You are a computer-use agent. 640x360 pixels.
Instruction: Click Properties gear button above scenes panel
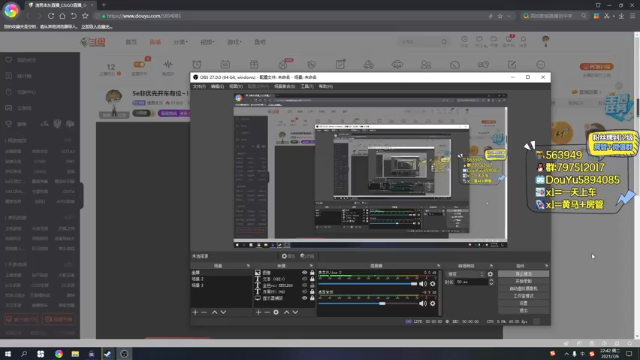[288, 256]
